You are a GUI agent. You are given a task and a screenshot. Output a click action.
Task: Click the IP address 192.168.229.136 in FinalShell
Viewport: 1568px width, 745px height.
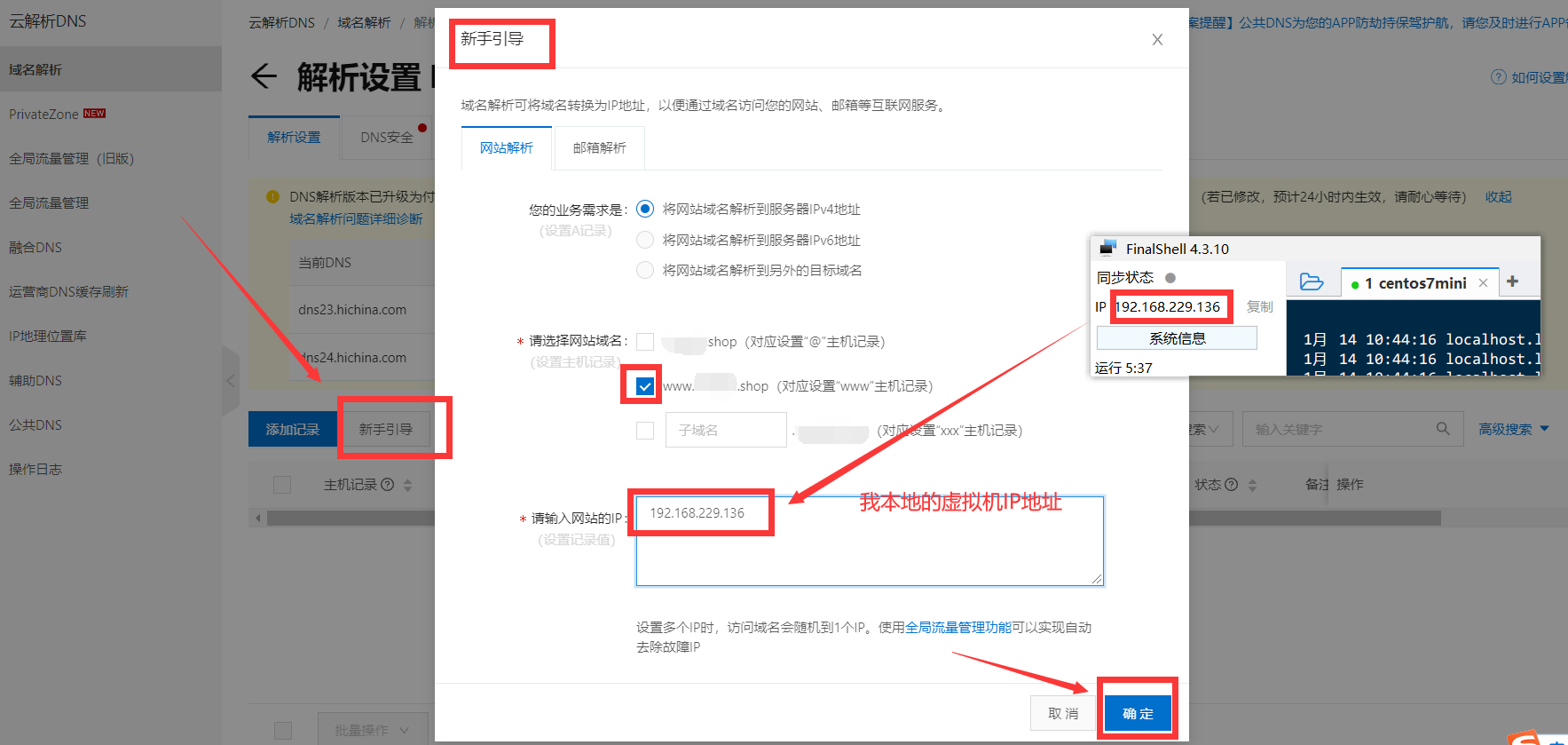1168,306
